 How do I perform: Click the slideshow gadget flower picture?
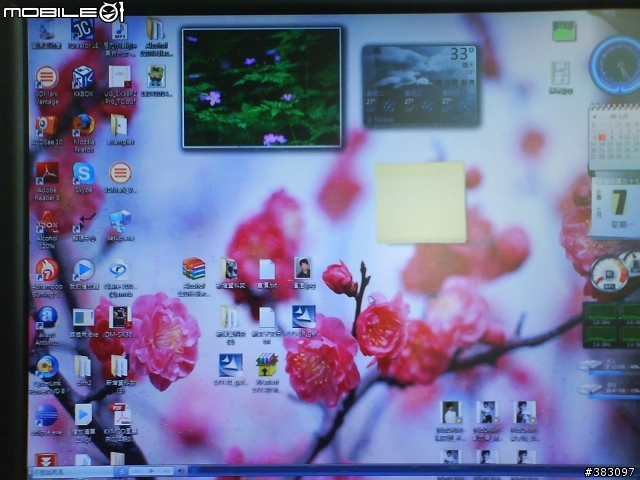click(x=262, y=87)
